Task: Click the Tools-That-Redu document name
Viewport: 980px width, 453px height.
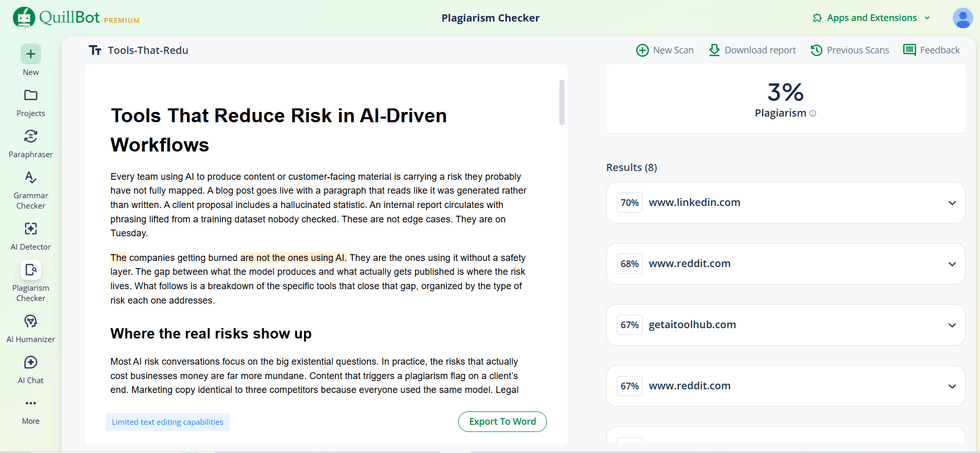Action: coord(148,51)
